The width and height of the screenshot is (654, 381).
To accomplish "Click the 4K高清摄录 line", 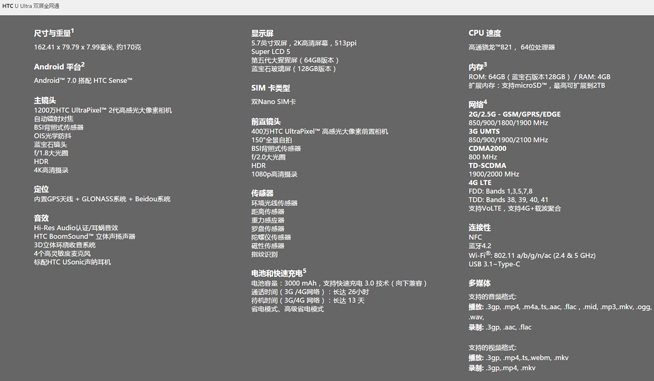I will [51, 170].
